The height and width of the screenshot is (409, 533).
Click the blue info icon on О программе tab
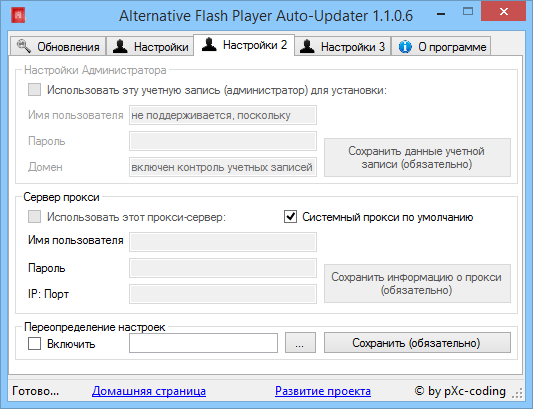pos(405,47)
